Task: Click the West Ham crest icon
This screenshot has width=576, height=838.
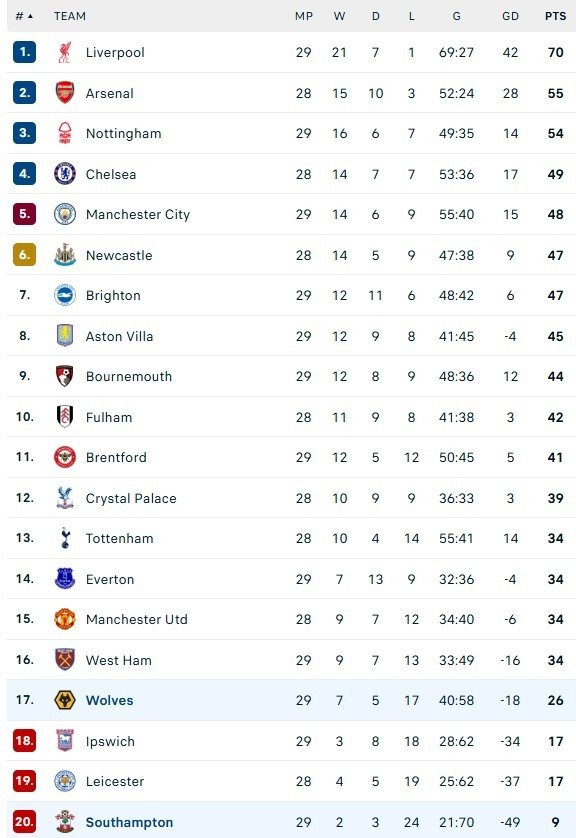Action: [x=65, y=659]
